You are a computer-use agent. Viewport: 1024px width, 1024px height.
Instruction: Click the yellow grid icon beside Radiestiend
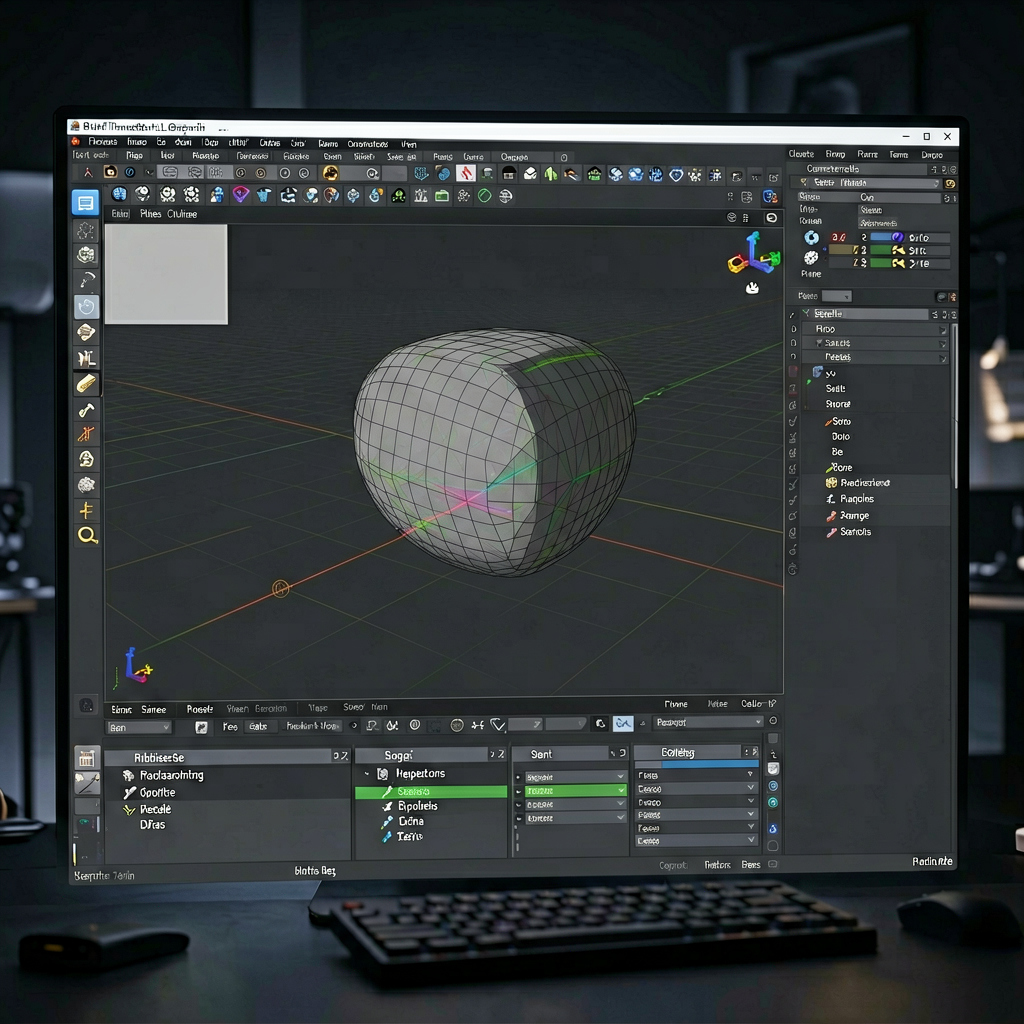point(831,483)
